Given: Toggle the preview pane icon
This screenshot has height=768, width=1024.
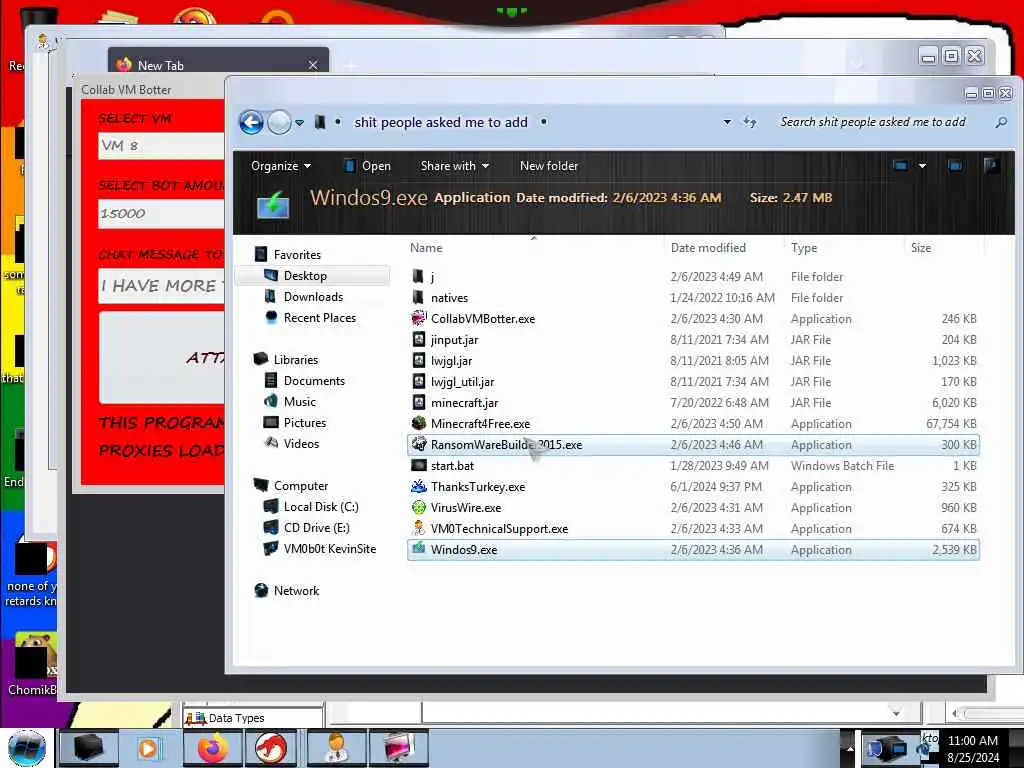Looking at the screenshot, I should pyautogui.click(x=955, y=166).
